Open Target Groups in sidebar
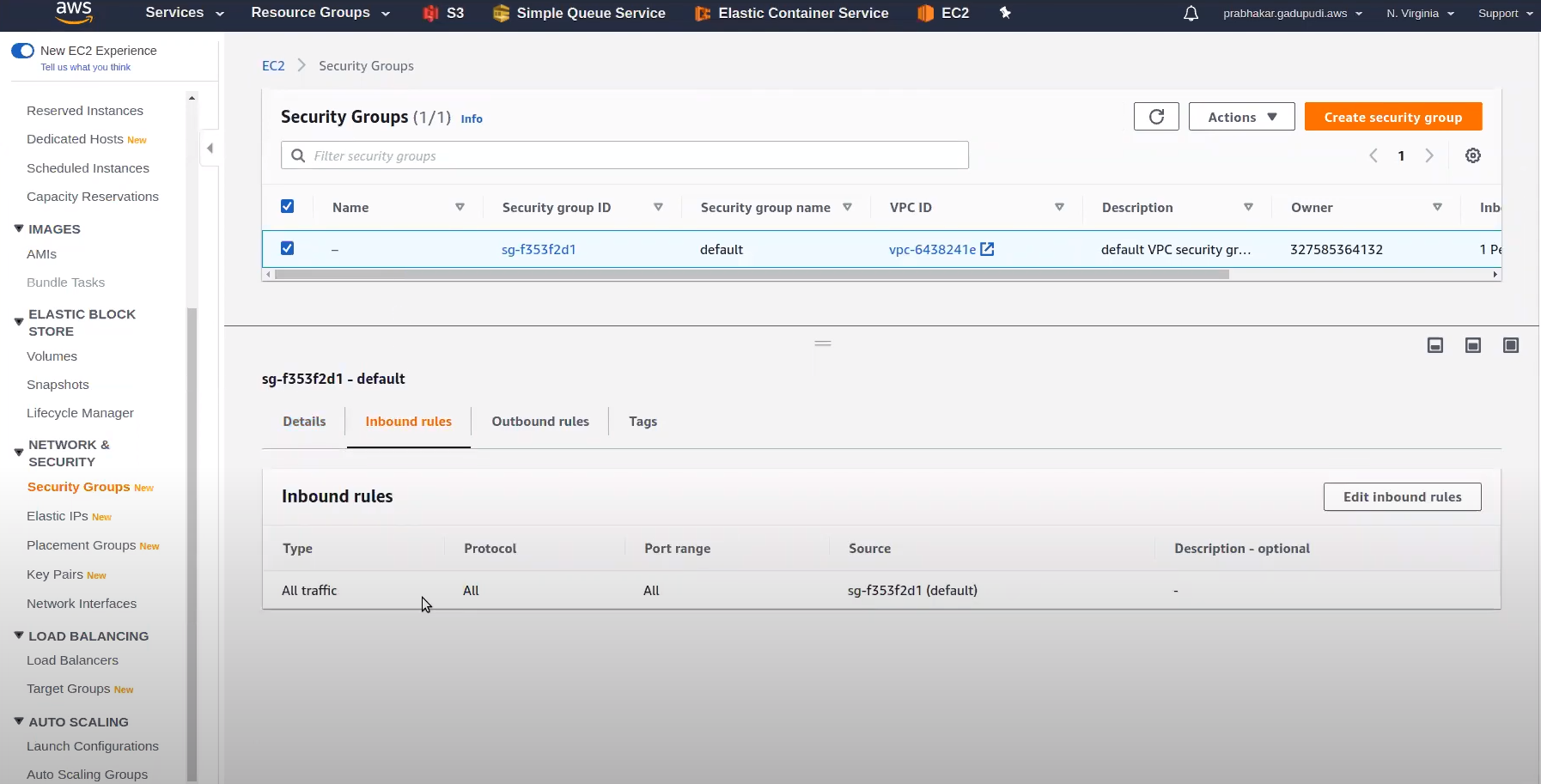Image resolution: width=1541 pixels, height=784 pixels. (x=69, y=689)
